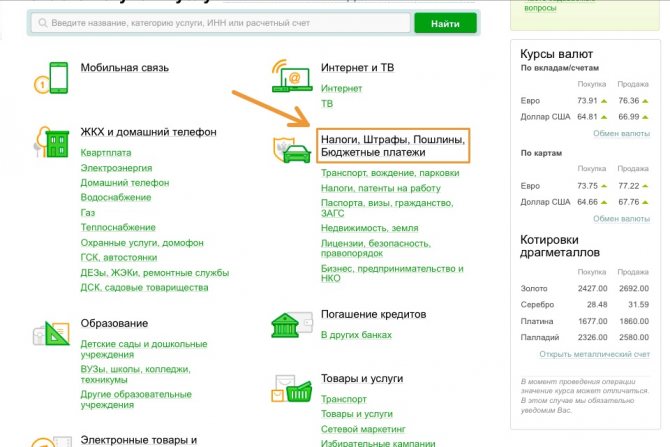Open Охранные услуги, домофон link
The height and width of the screenshot is (447, 670).
tap(142, 243)
